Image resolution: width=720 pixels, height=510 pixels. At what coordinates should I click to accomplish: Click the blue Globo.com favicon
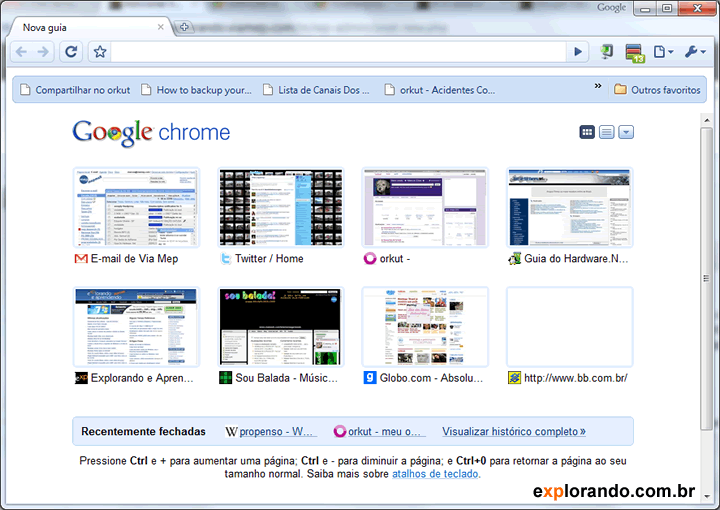(x=370, y=378)
